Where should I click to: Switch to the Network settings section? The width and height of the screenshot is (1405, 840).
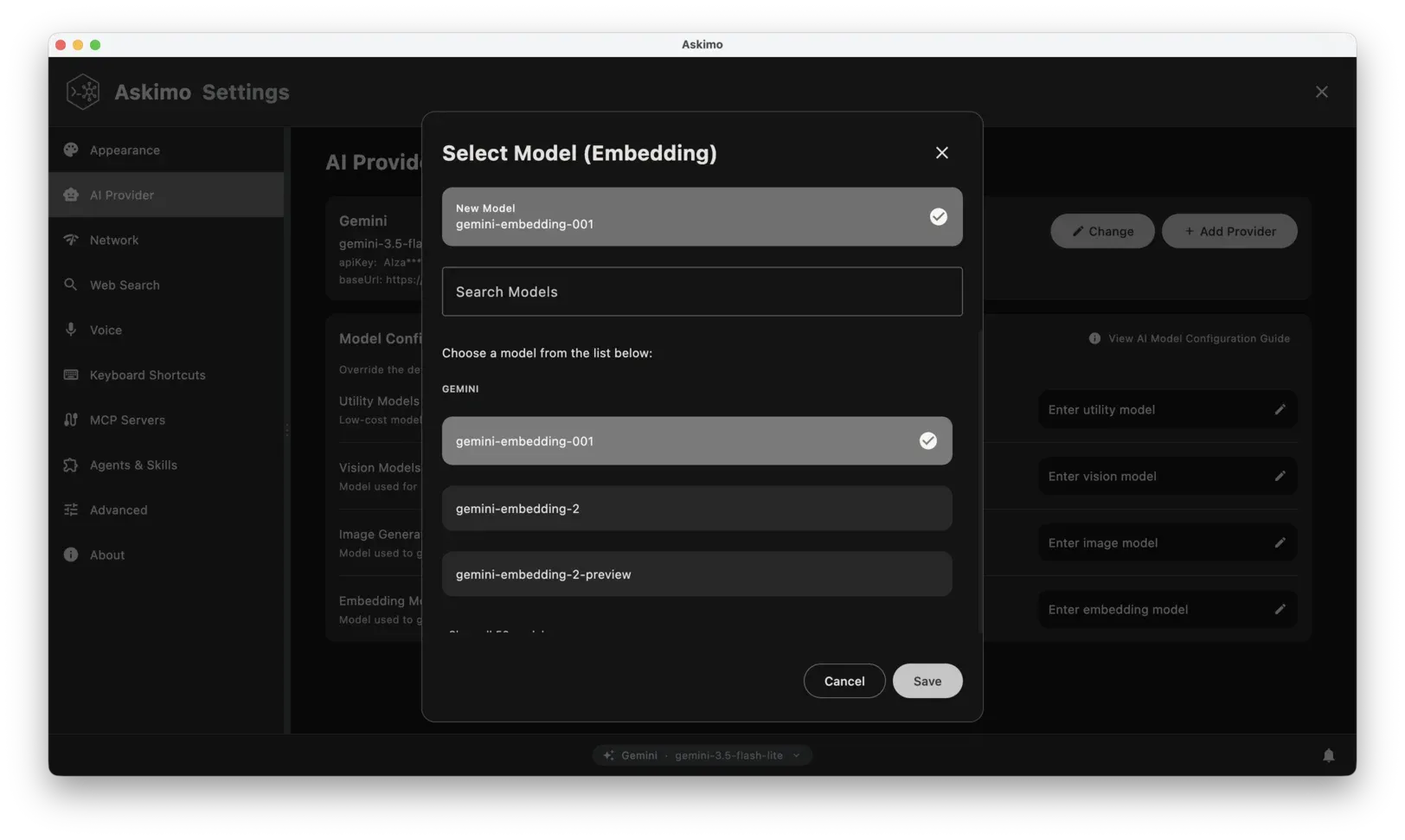point(166,240)
